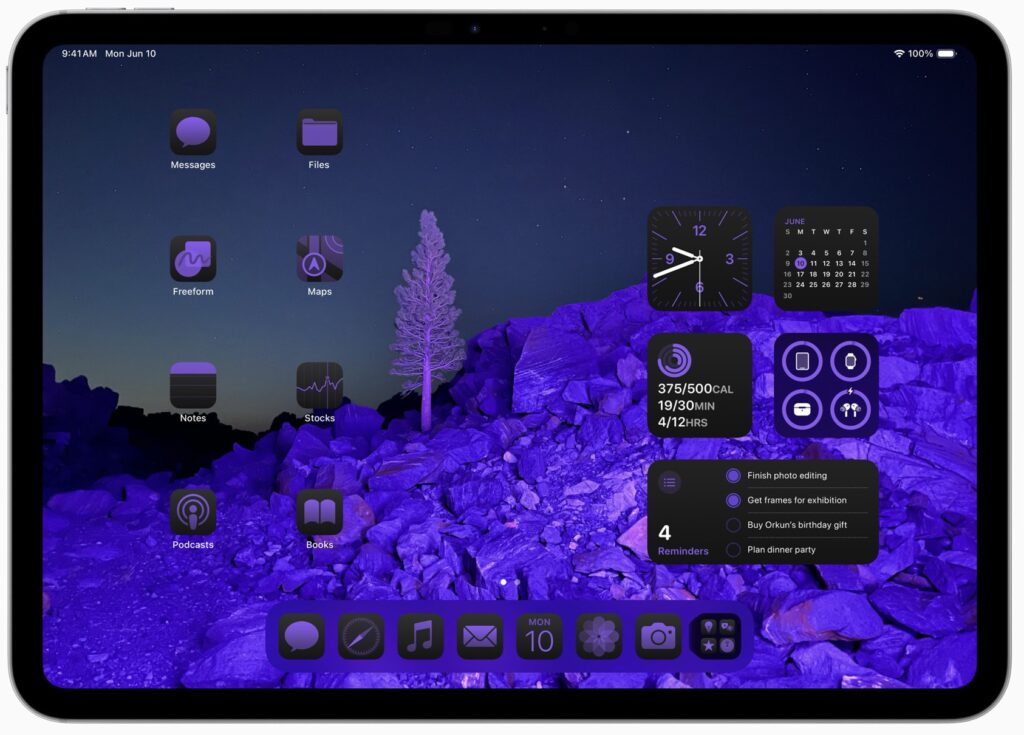Uncheck 'Get frames for exhibition' reminder
Screen dimensions: 1024x735
click(733, 500)
